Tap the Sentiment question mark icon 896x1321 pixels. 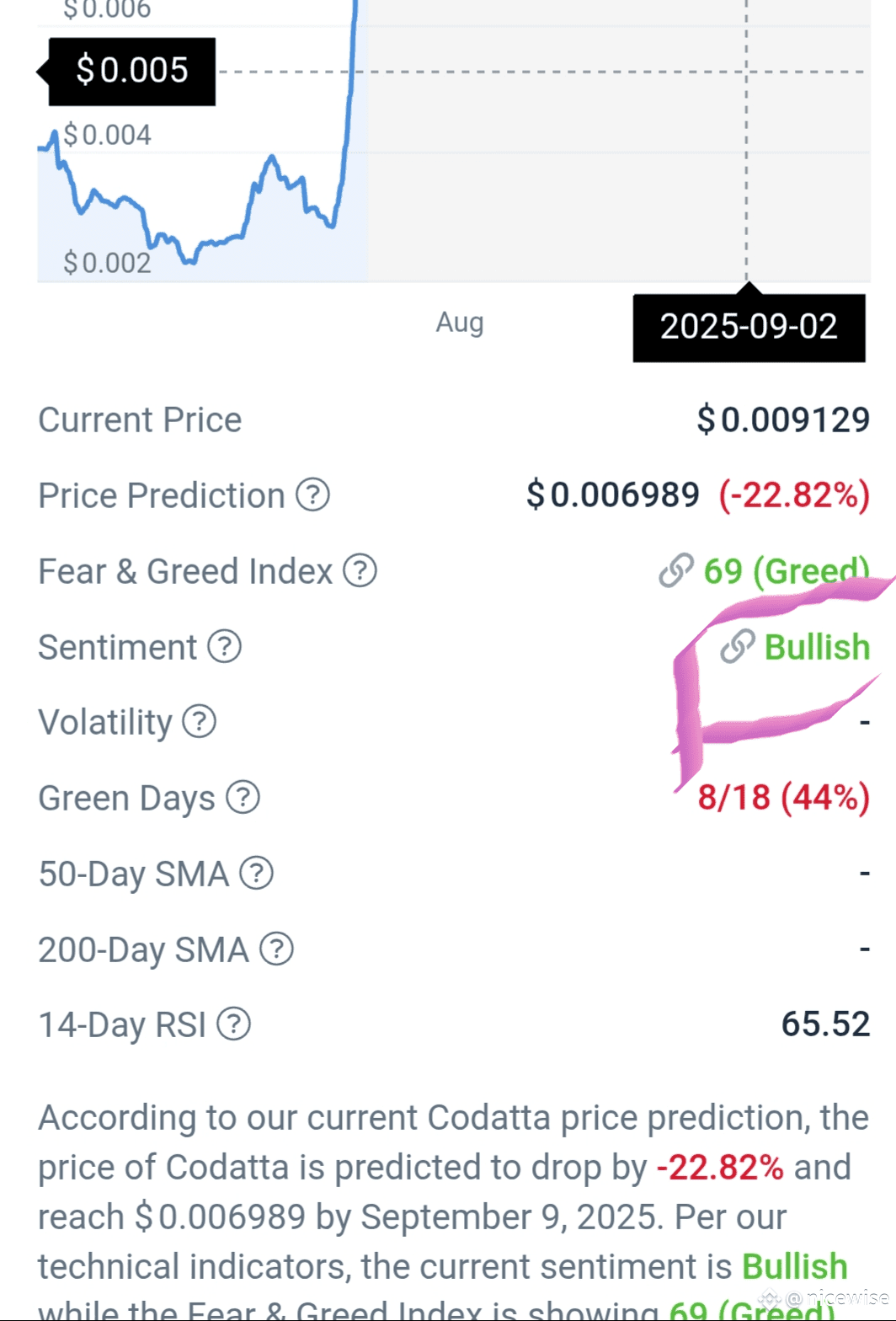225,647
